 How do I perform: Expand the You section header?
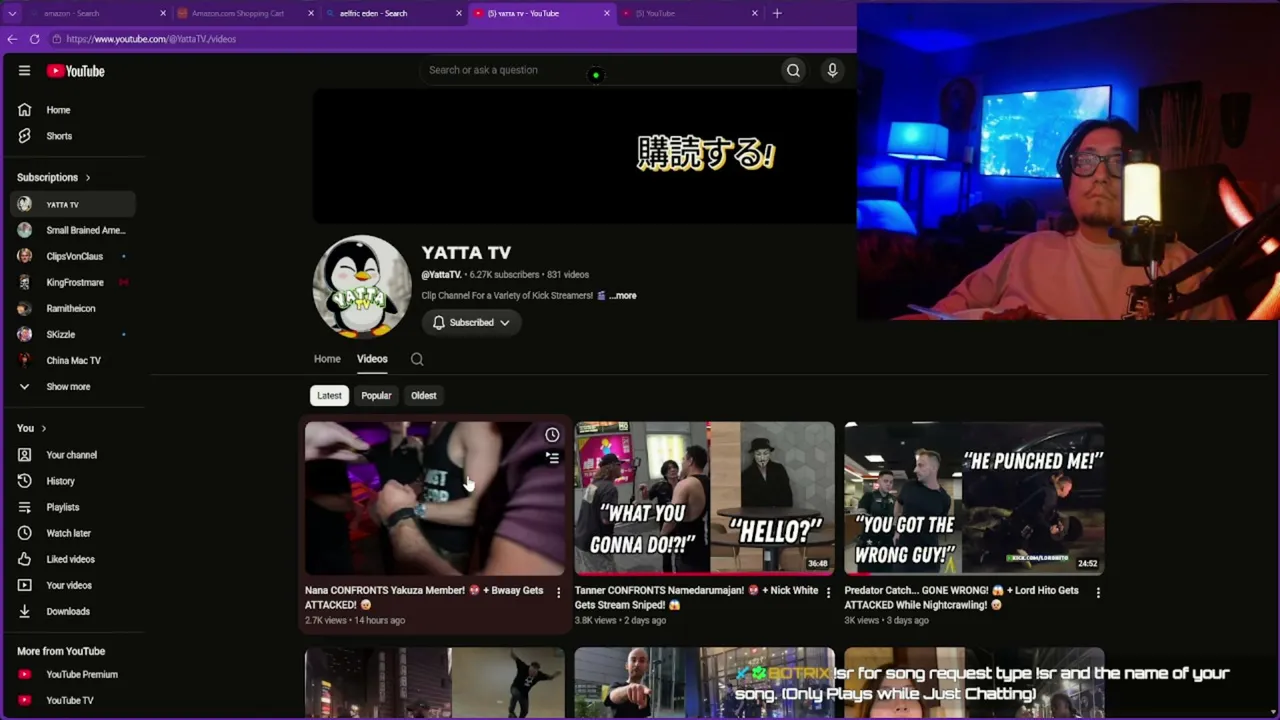coord(32,428)
